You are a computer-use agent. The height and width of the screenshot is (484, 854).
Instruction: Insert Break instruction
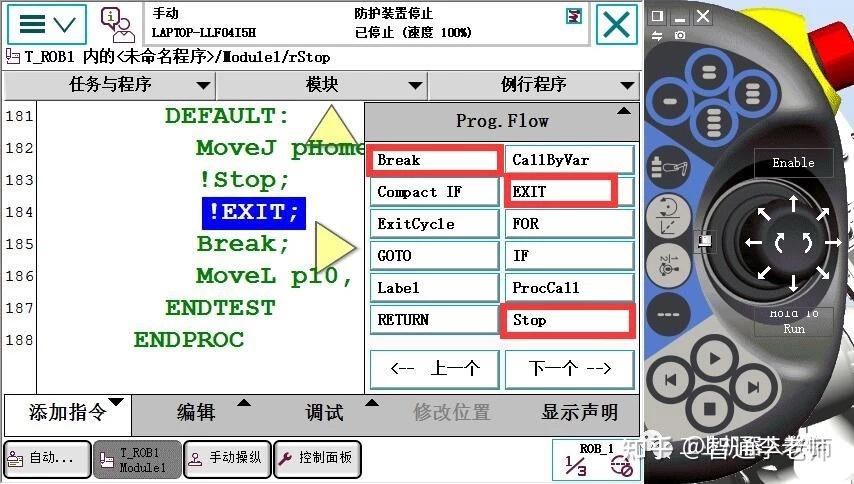[434, 160]
